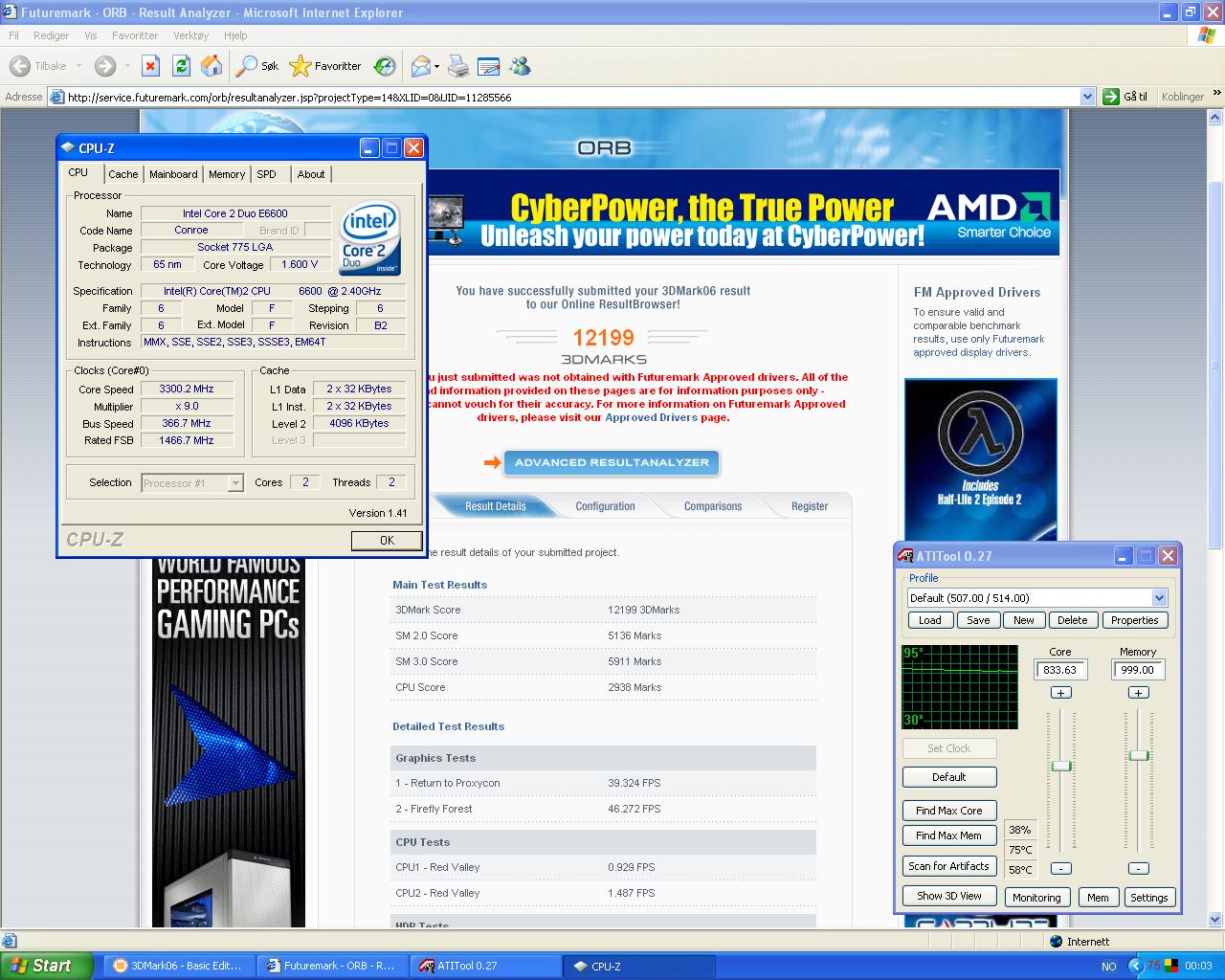Click the Forward arrow in IE toolbar

coord(105,66)
